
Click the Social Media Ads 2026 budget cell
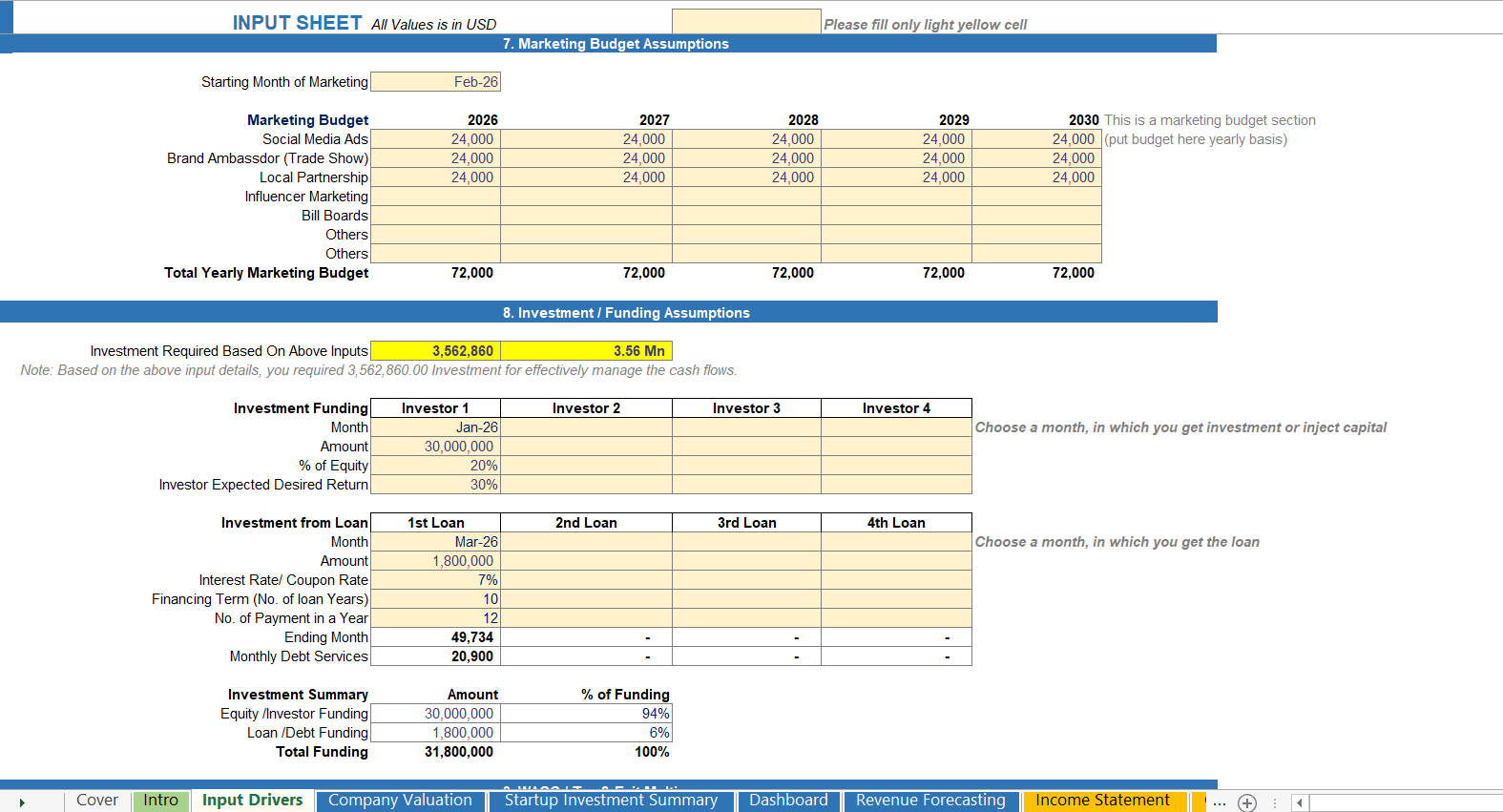pos(435,139)
